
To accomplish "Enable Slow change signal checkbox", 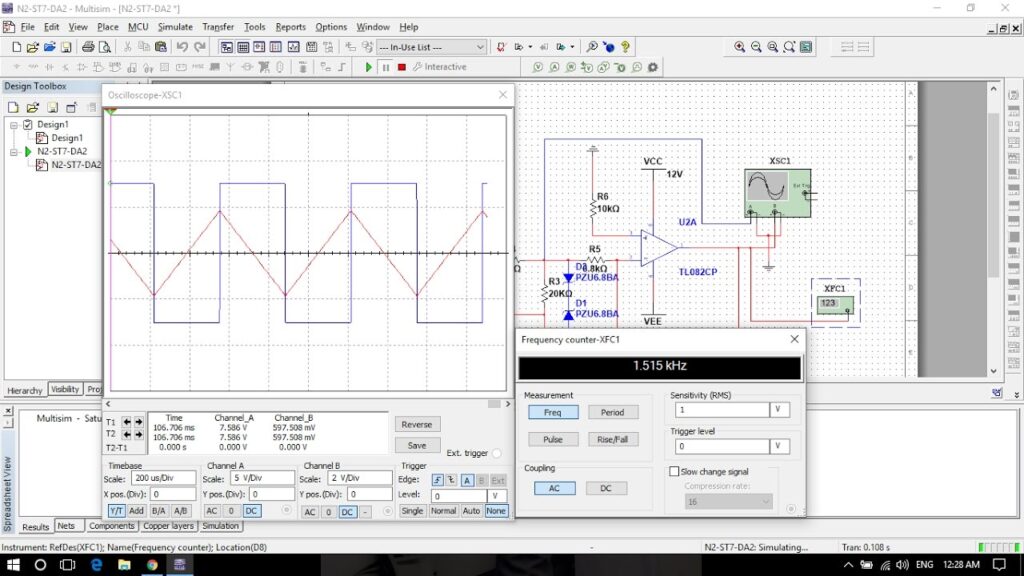I will pyautogui.click(x=674, y=472).
